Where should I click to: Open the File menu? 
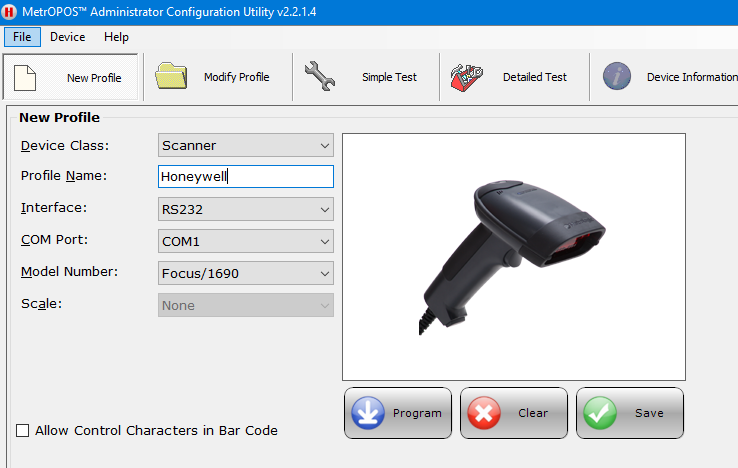point(22,37)
